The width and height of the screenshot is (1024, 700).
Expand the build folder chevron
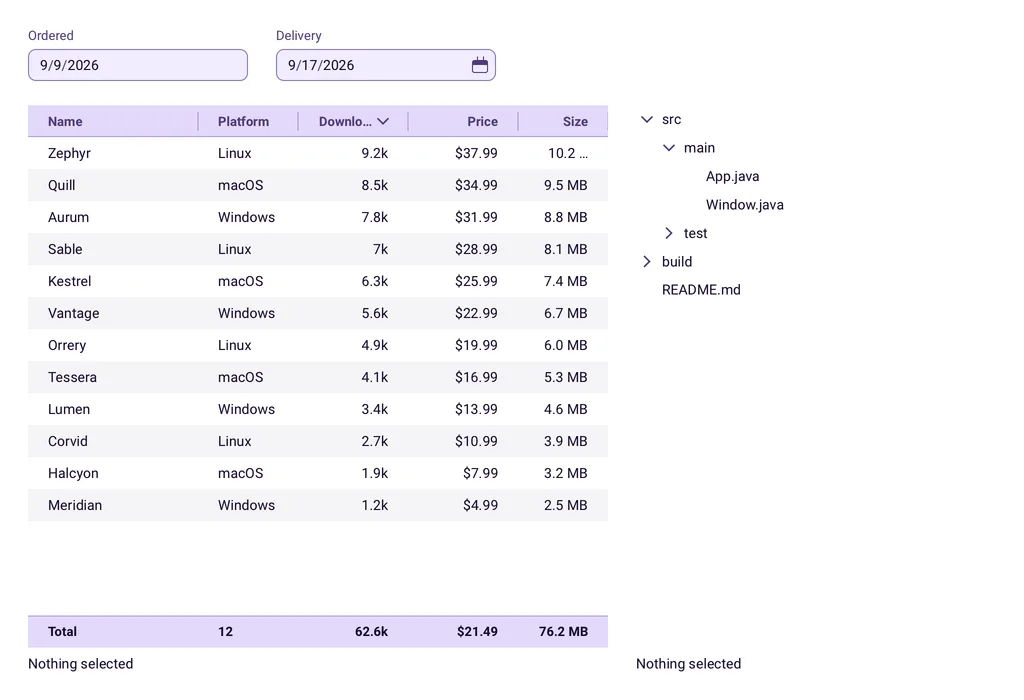coord(647,262)
